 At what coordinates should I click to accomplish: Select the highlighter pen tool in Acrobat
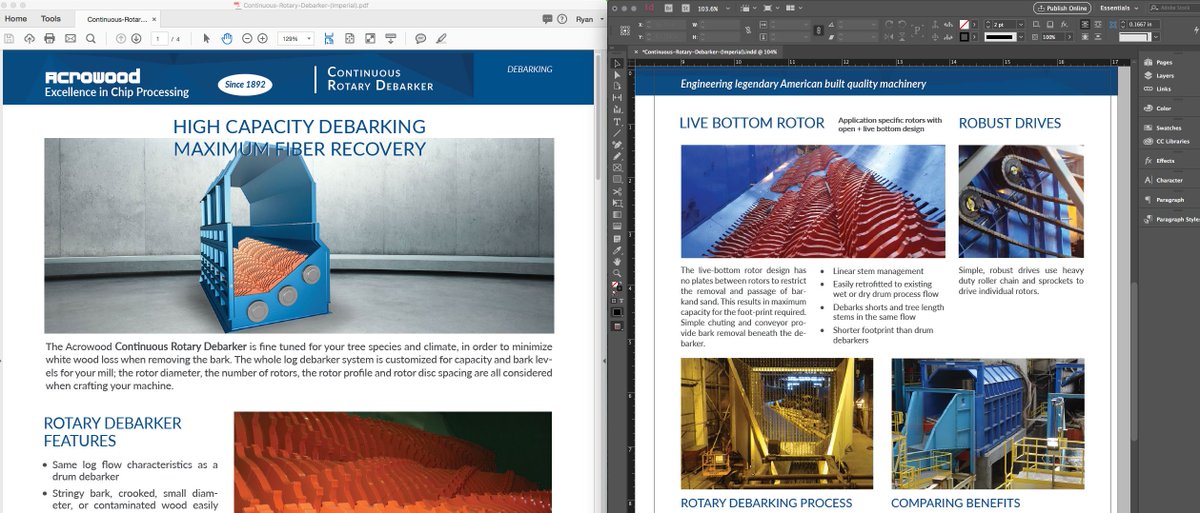pos(441,38)
